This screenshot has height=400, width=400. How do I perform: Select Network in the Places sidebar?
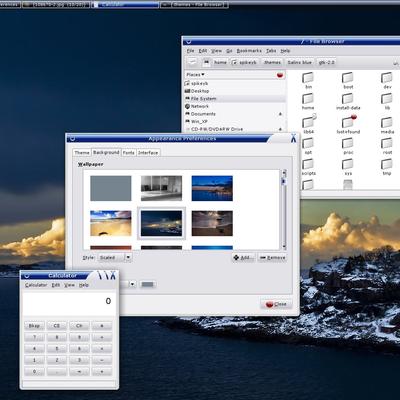(235, 106)
